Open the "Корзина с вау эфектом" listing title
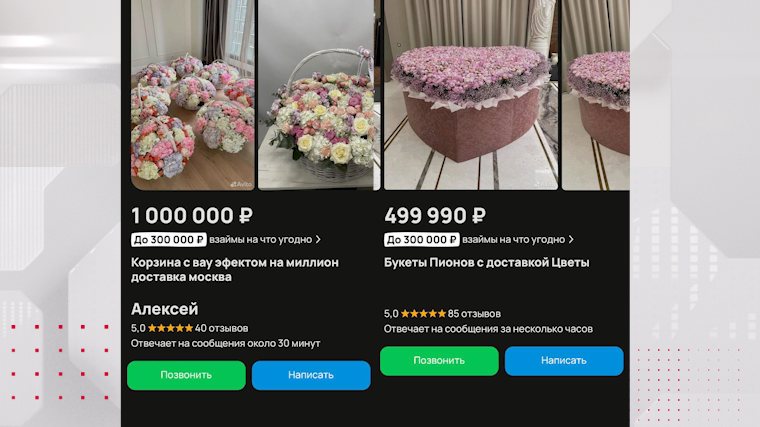Screen dimensions: 760x427 (x=235, y=269)
